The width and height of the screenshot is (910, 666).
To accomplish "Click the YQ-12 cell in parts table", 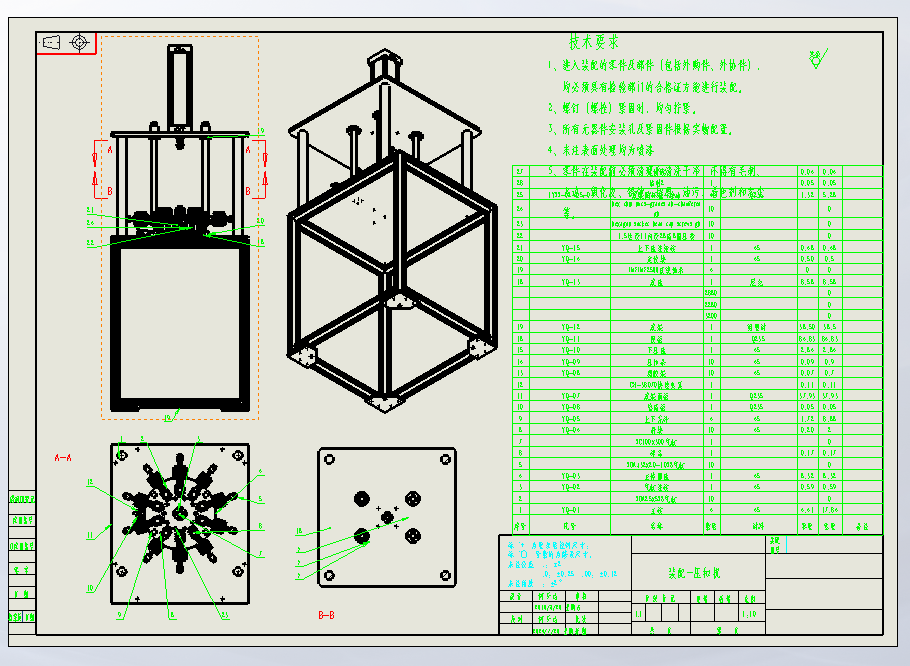I will tap(570, 327).
